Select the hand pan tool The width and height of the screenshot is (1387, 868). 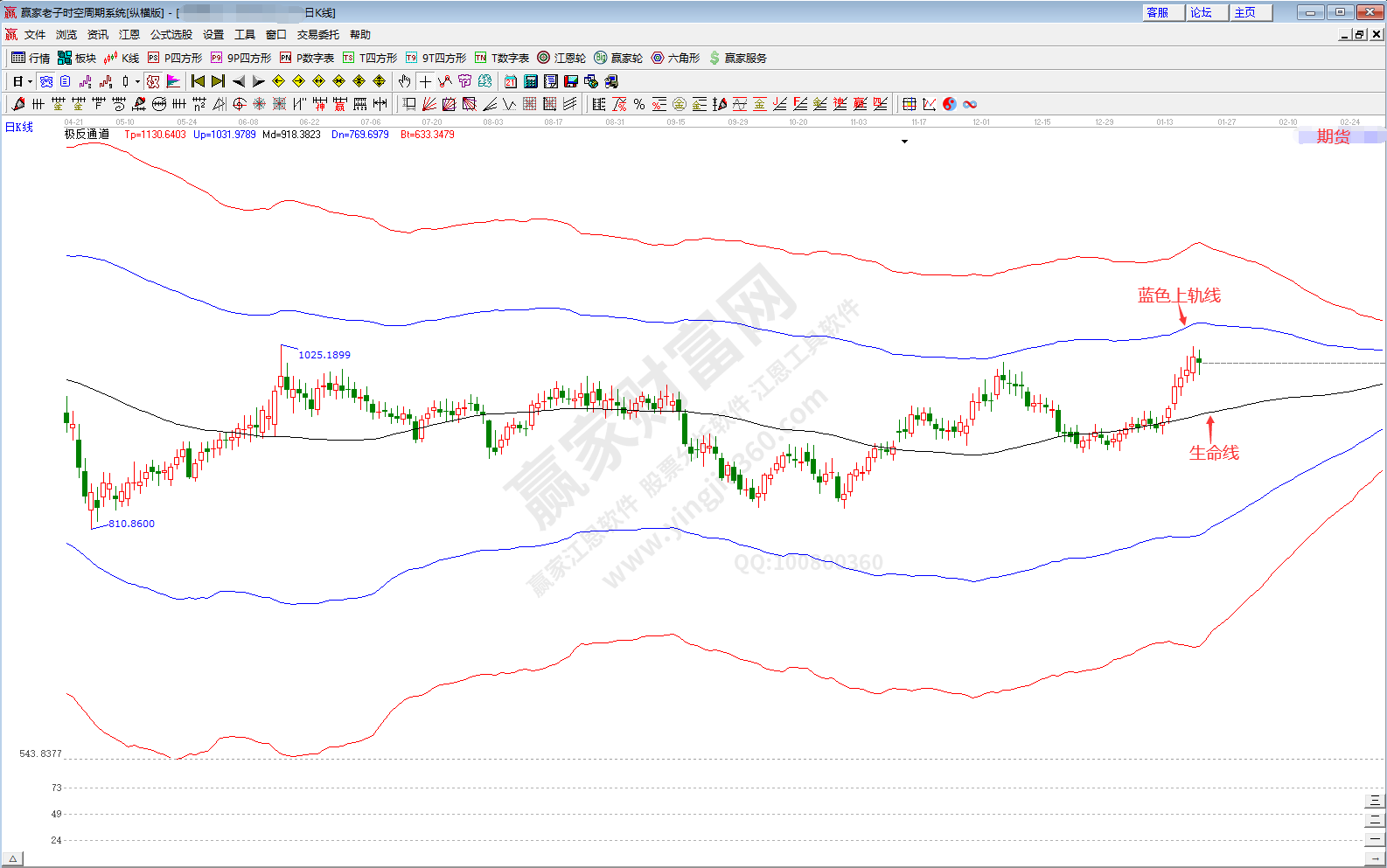404,81
